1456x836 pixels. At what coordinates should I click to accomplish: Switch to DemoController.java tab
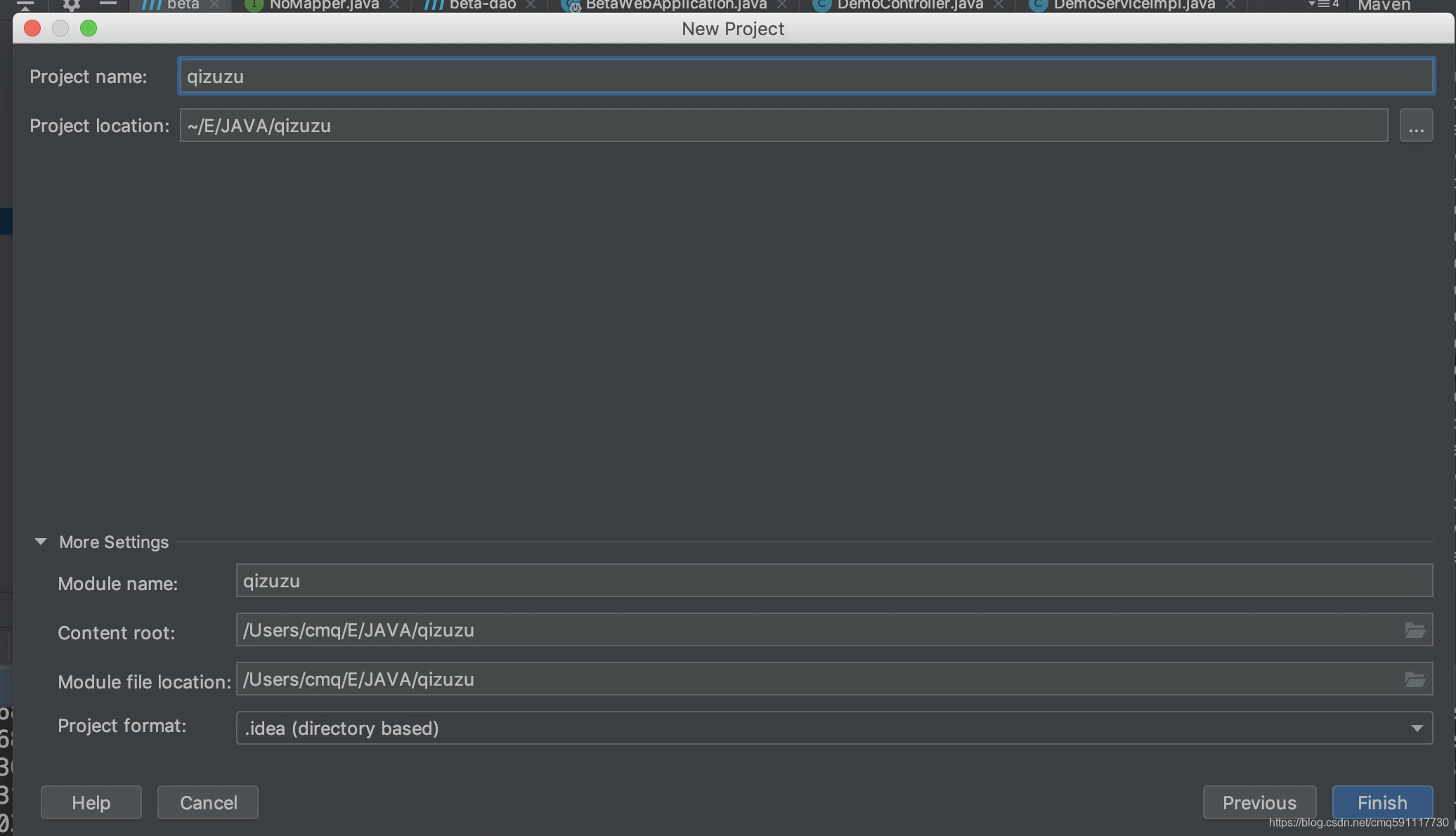pyautogui.click(x=909, y=5)
